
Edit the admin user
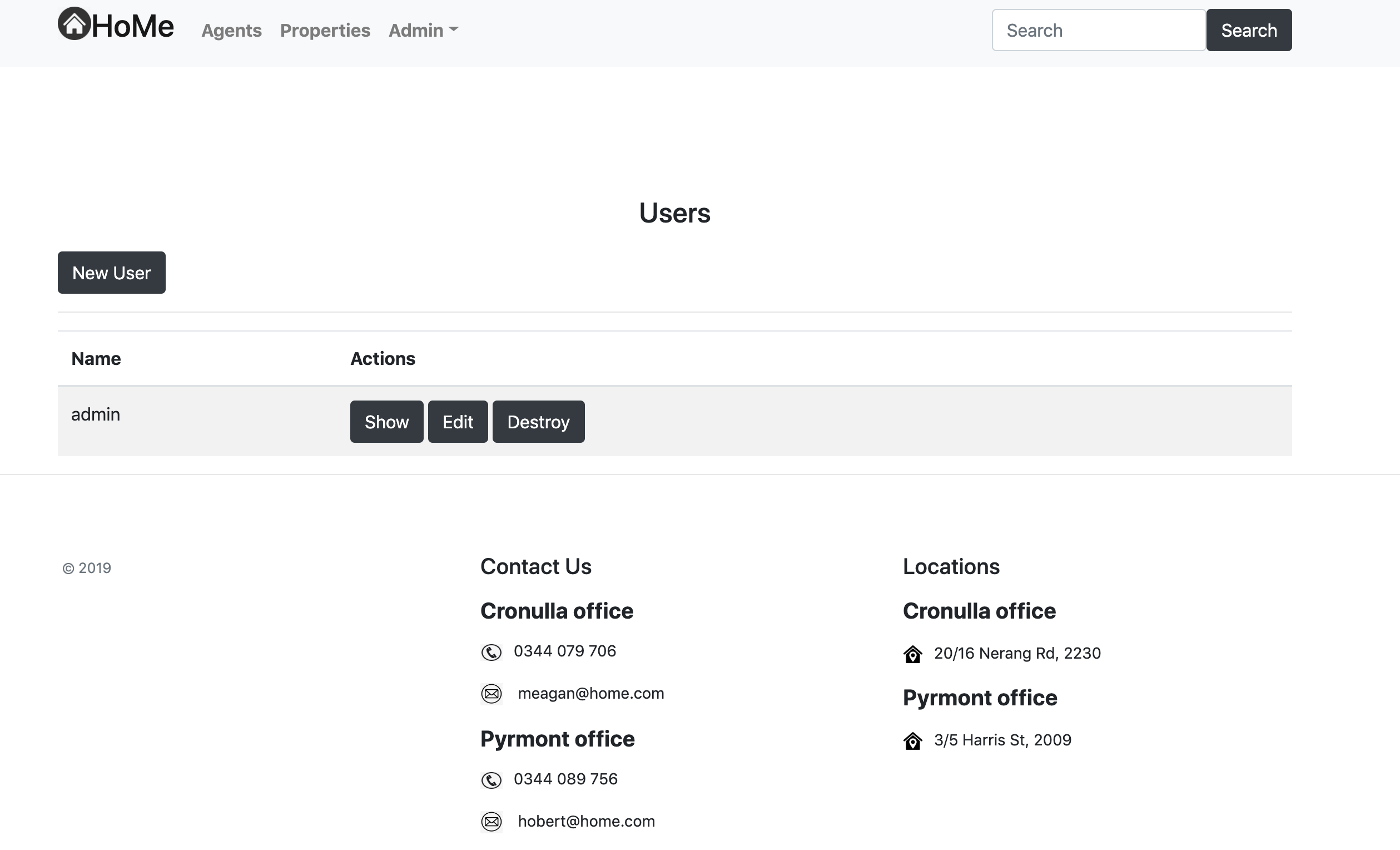[x=458, y=421]
